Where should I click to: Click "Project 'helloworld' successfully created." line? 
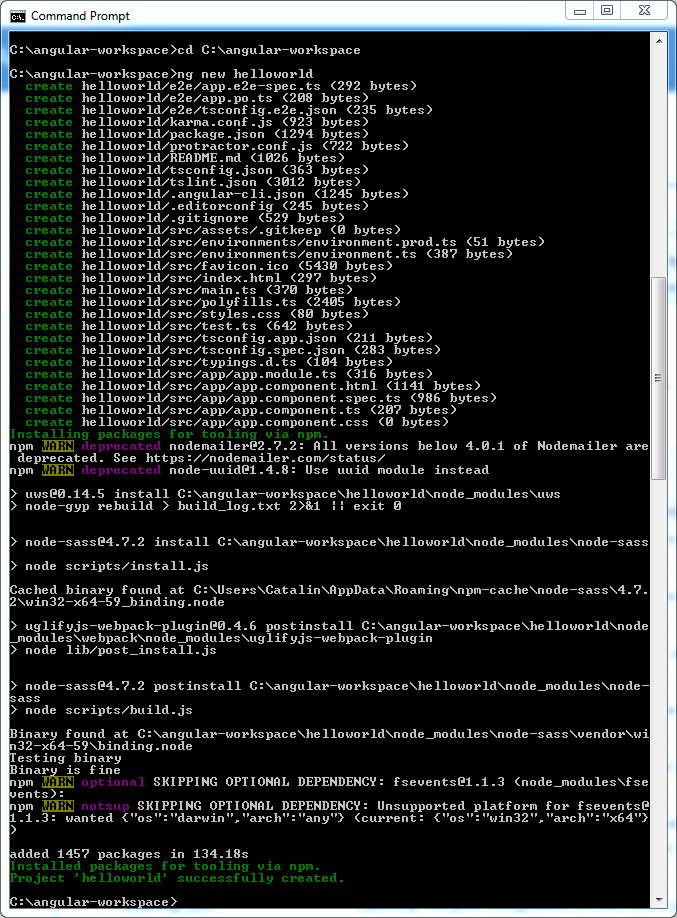177,878
